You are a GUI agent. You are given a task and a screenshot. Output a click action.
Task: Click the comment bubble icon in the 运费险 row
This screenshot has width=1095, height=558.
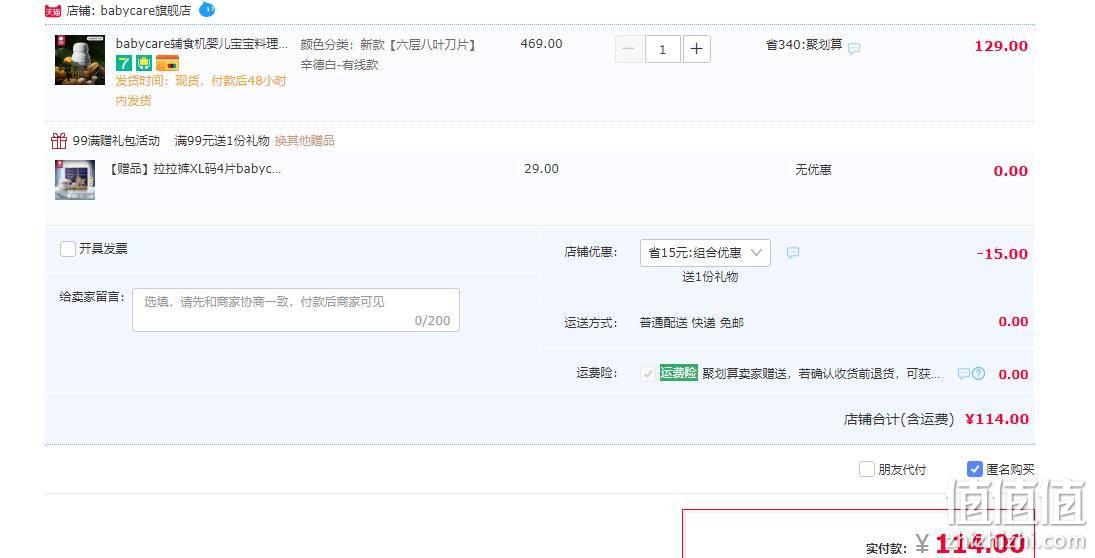[x=964, y=374]
